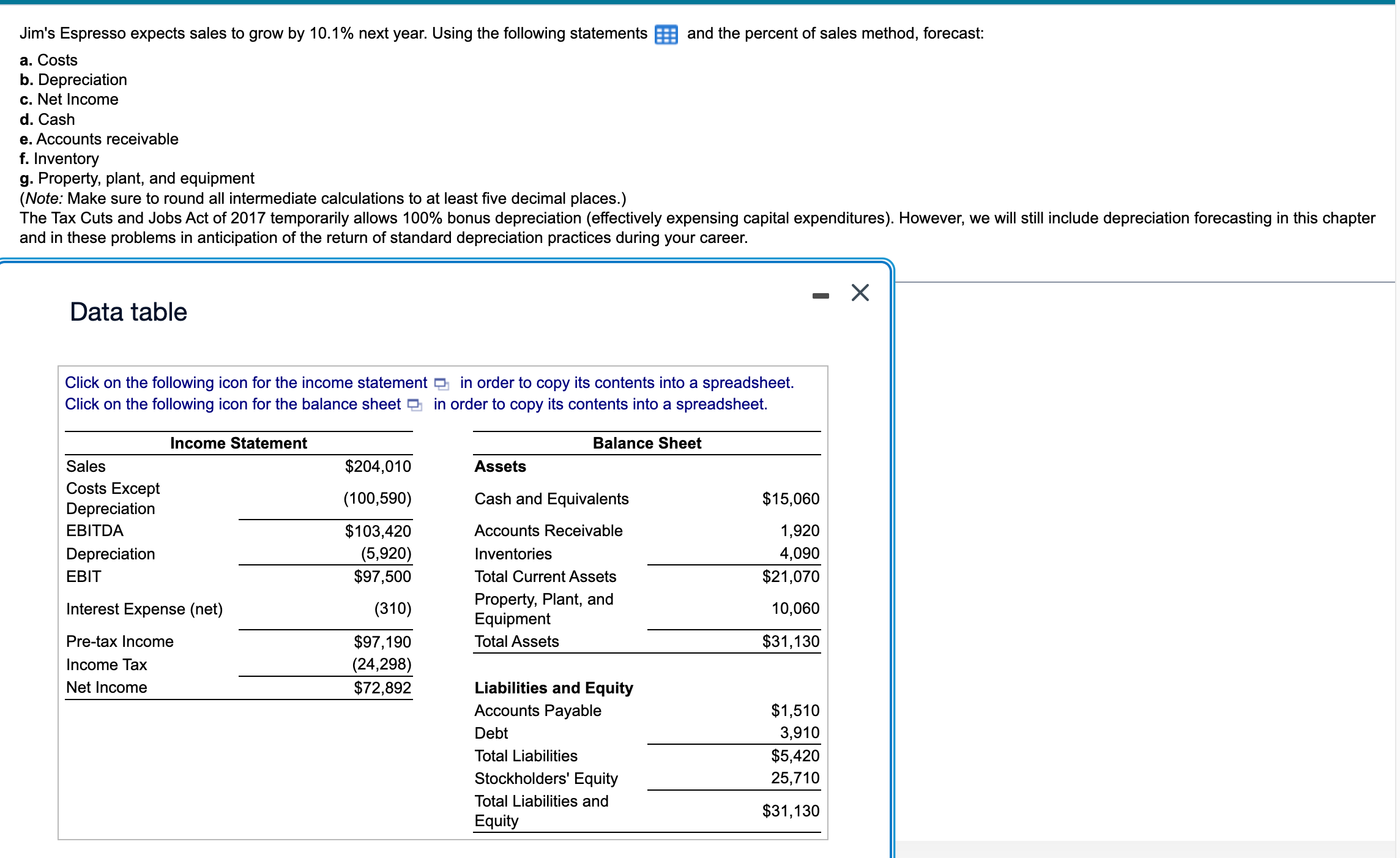
Task: Select the Net Income value $72,892
Action: 382,687
